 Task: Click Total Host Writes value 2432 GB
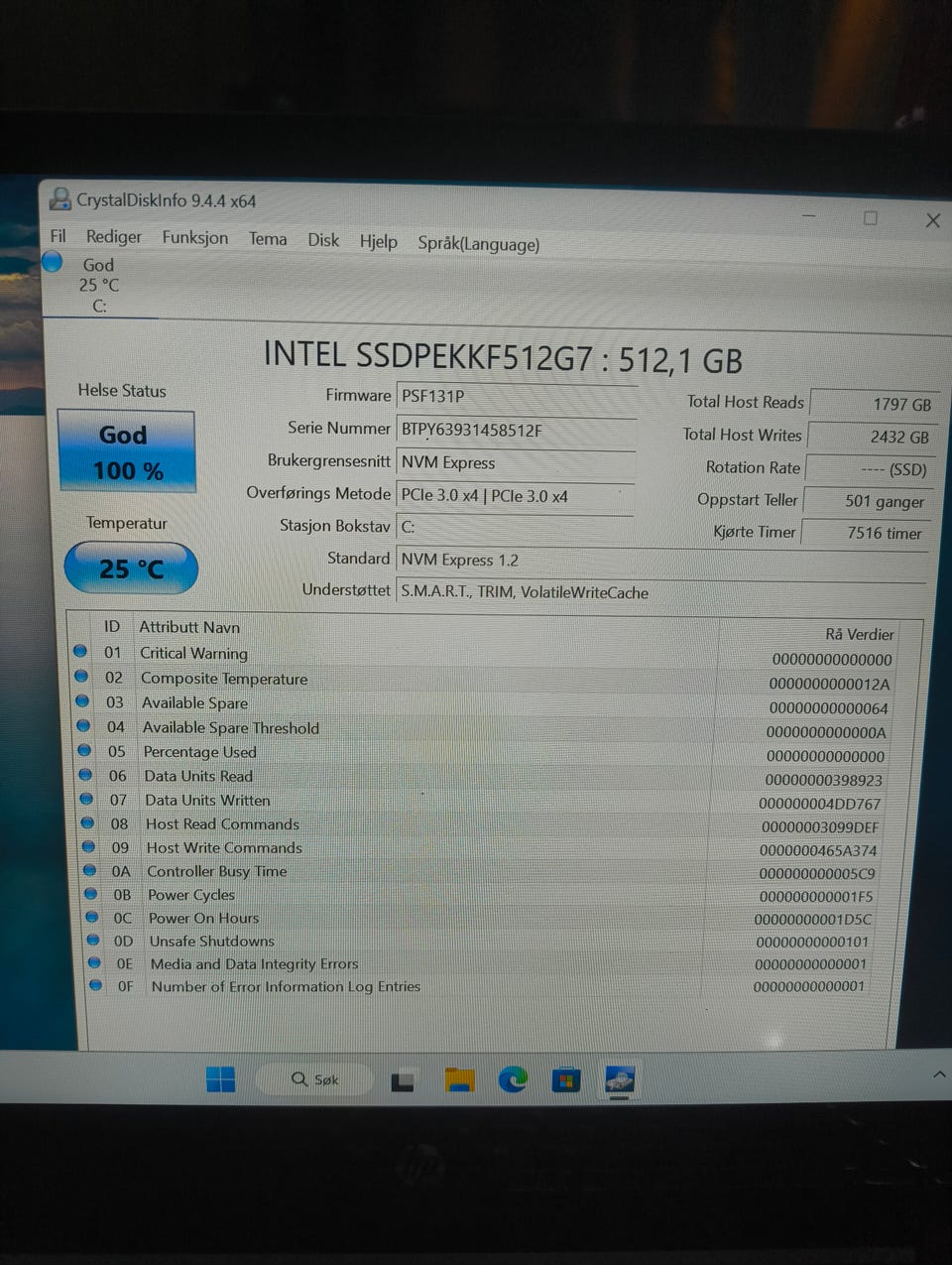point(872,437)
